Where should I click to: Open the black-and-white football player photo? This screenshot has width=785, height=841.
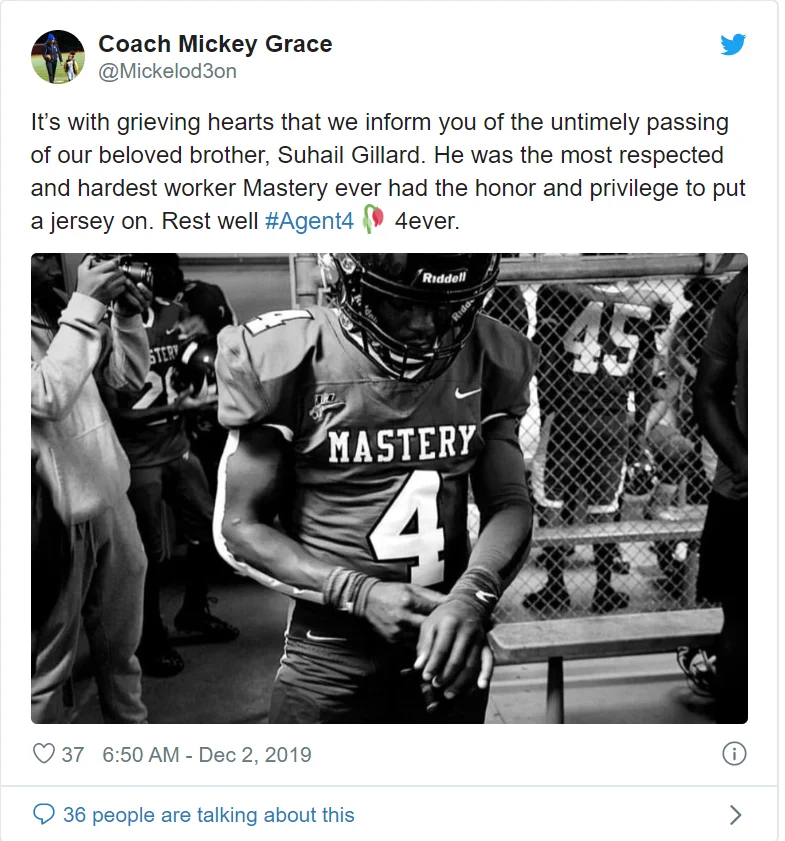click(x=389, y=488)
